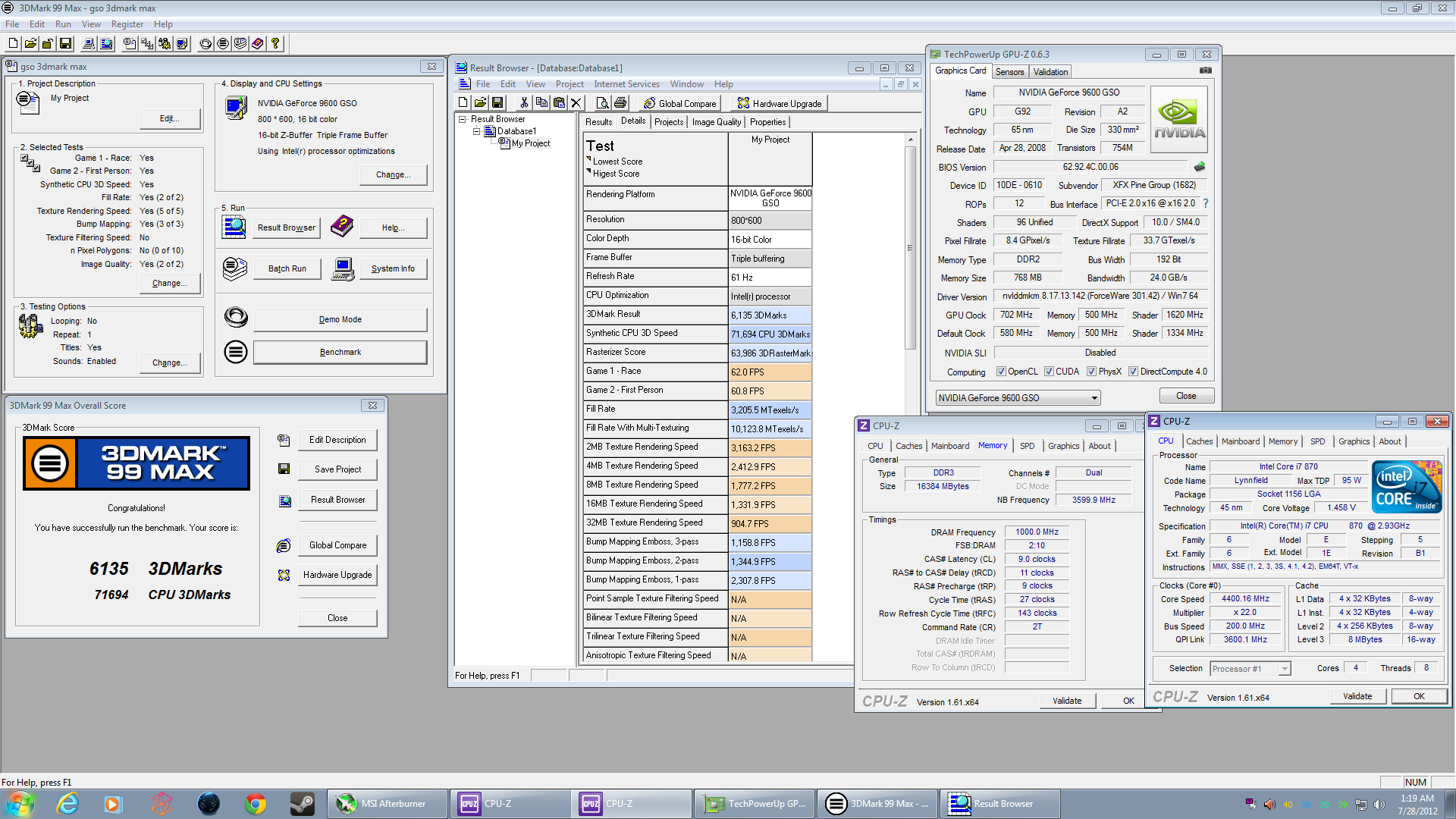Viewport: 1456px width, 819px height.
Task: Switch to the Image Quality tab in Result Browser
Action: [x=717, y=122]
